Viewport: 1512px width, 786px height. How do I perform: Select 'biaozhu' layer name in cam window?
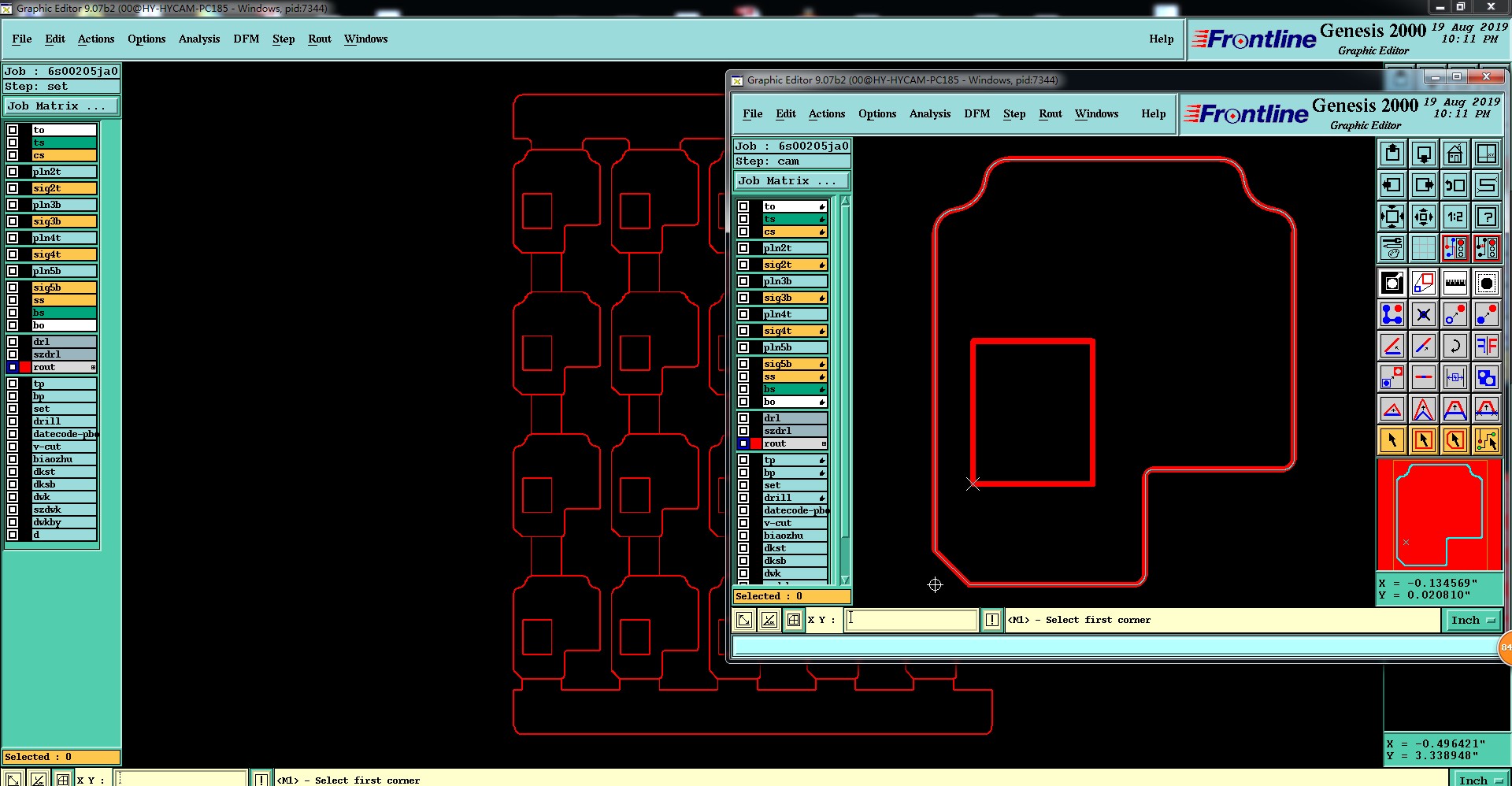795,536
